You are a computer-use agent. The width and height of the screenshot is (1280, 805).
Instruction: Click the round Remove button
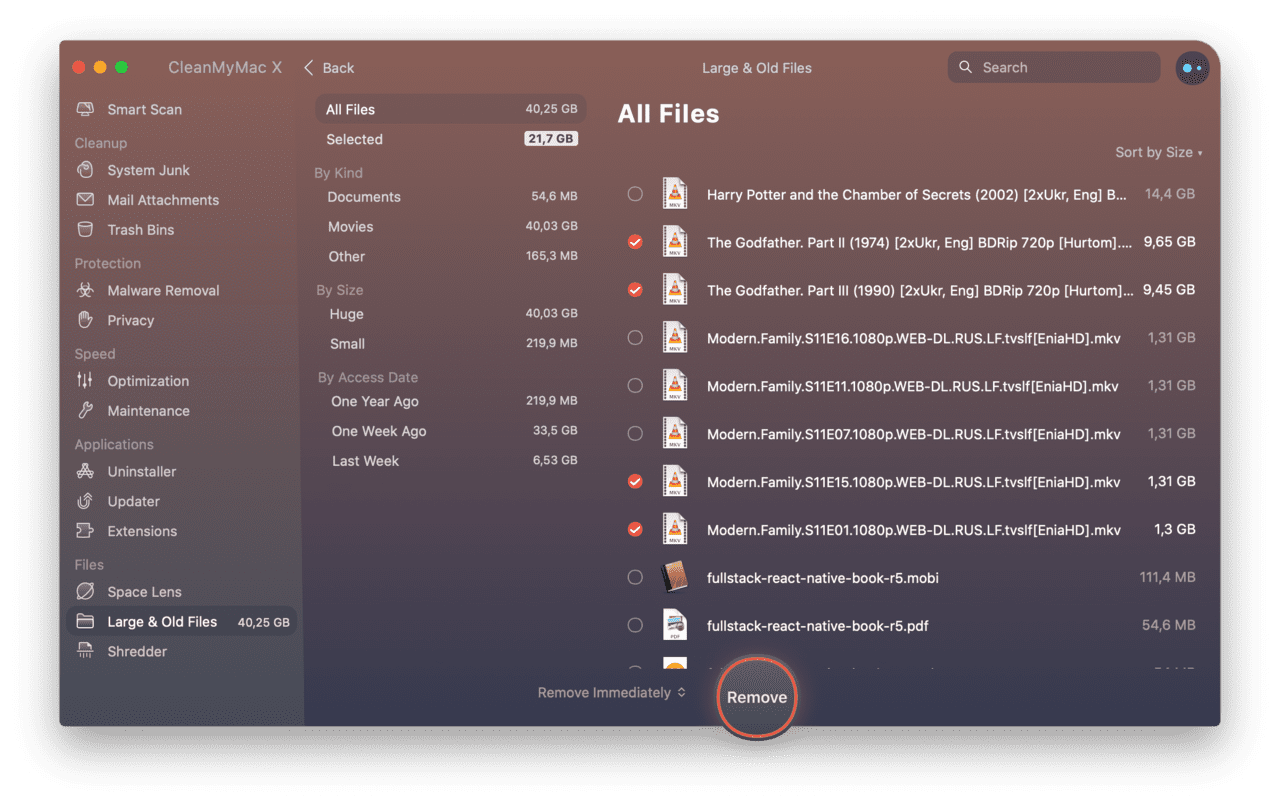(x=757, y=698)
